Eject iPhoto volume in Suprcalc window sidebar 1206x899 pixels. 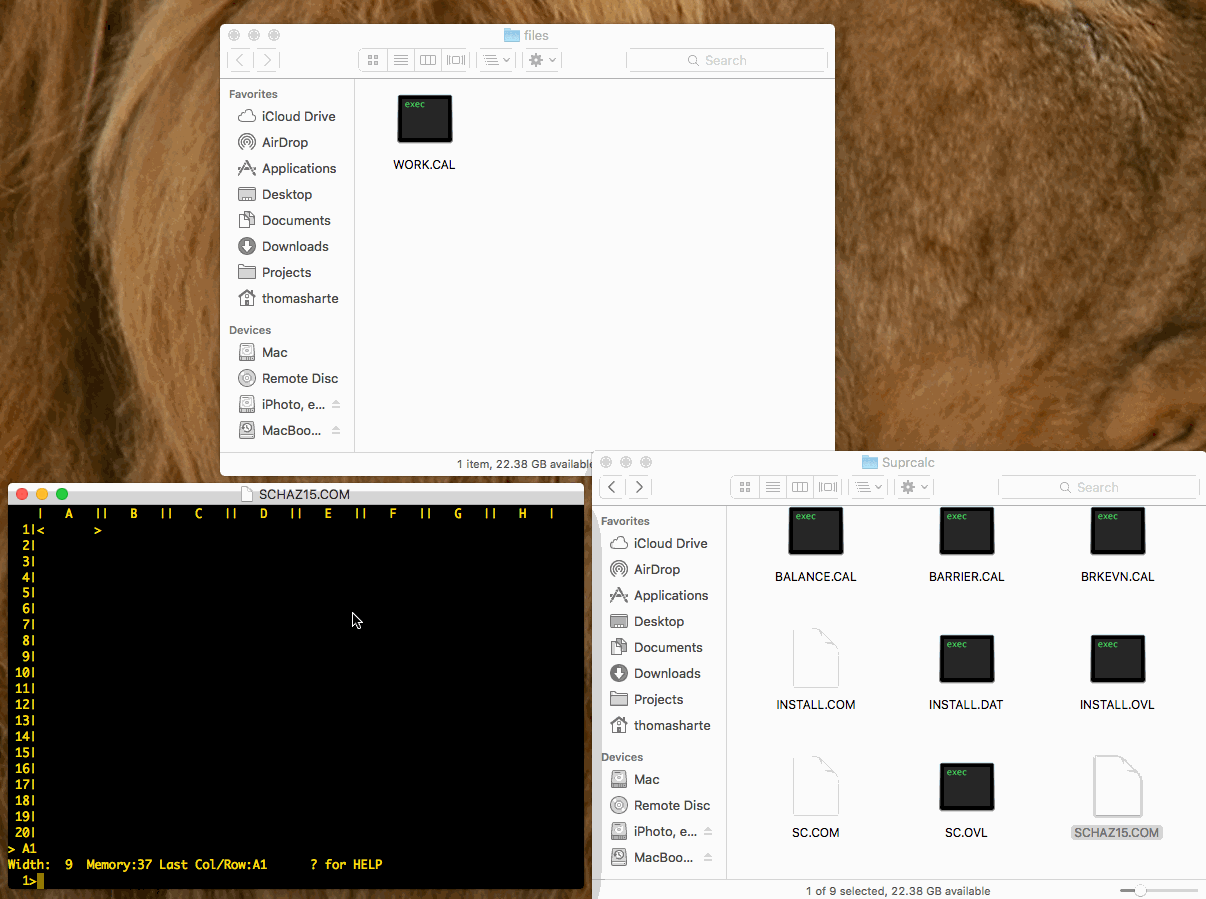[708, 831]
